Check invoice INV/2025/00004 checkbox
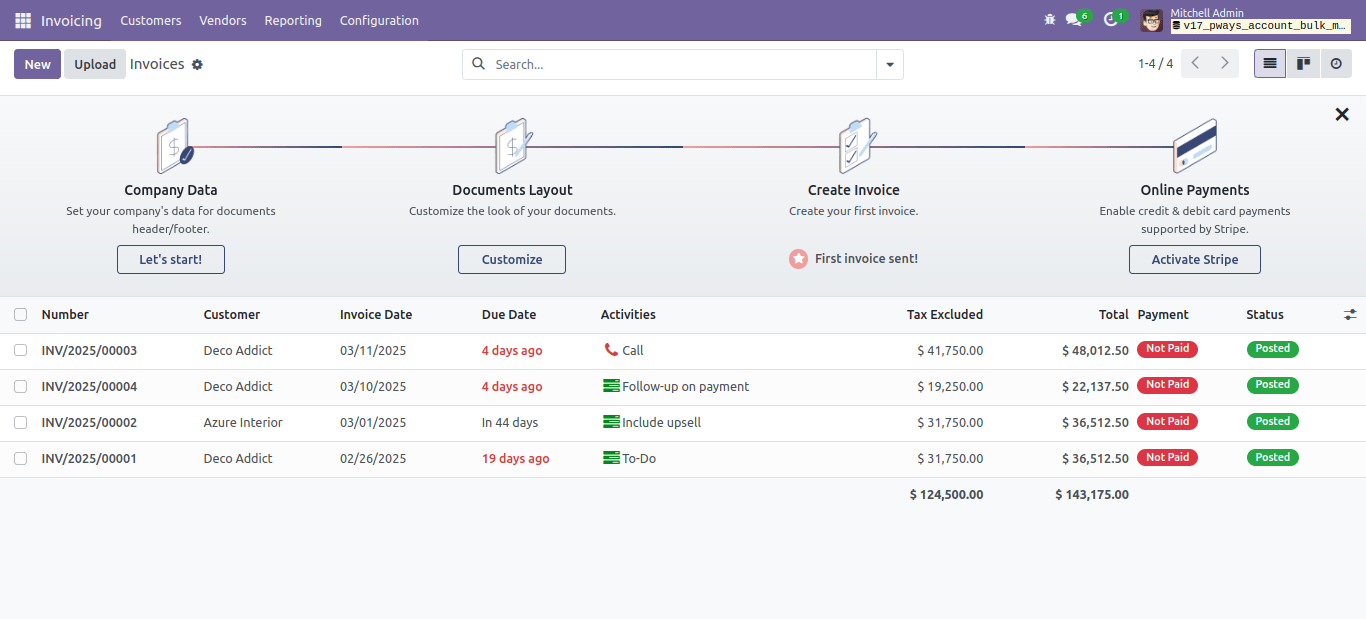The width and height of the screenshot is (1366, 619). 20,386
